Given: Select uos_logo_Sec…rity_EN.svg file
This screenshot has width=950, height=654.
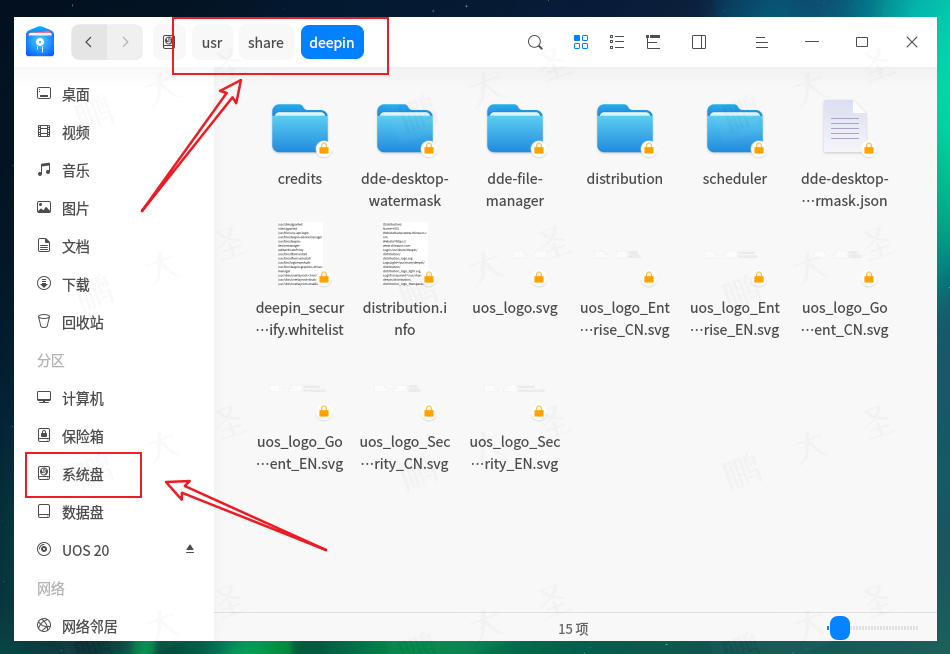Looking at the screenshot, I should coord(515,429).
